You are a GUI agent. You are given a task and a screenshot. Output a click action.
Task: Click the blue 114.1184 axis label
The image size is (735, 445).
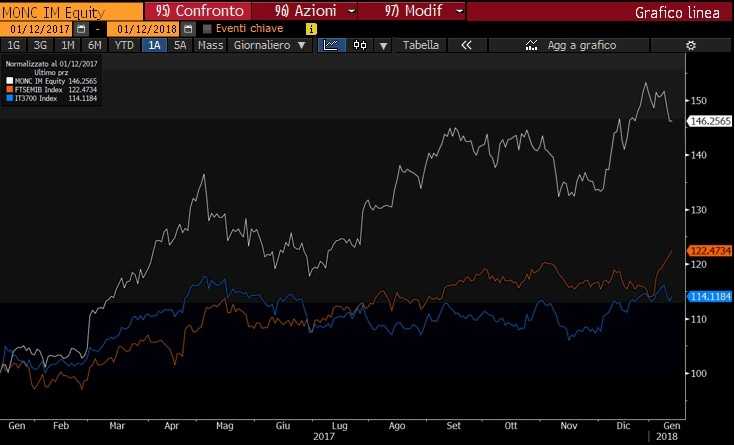[710, 296]
